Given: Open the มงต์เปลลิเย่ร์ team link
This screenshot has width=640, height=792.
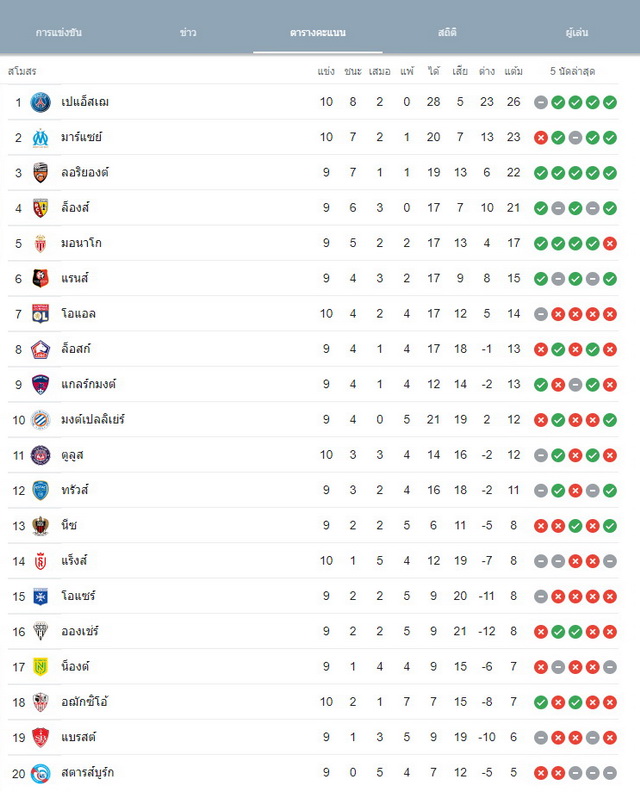Looking at the screenshot, I should [93, 419].
